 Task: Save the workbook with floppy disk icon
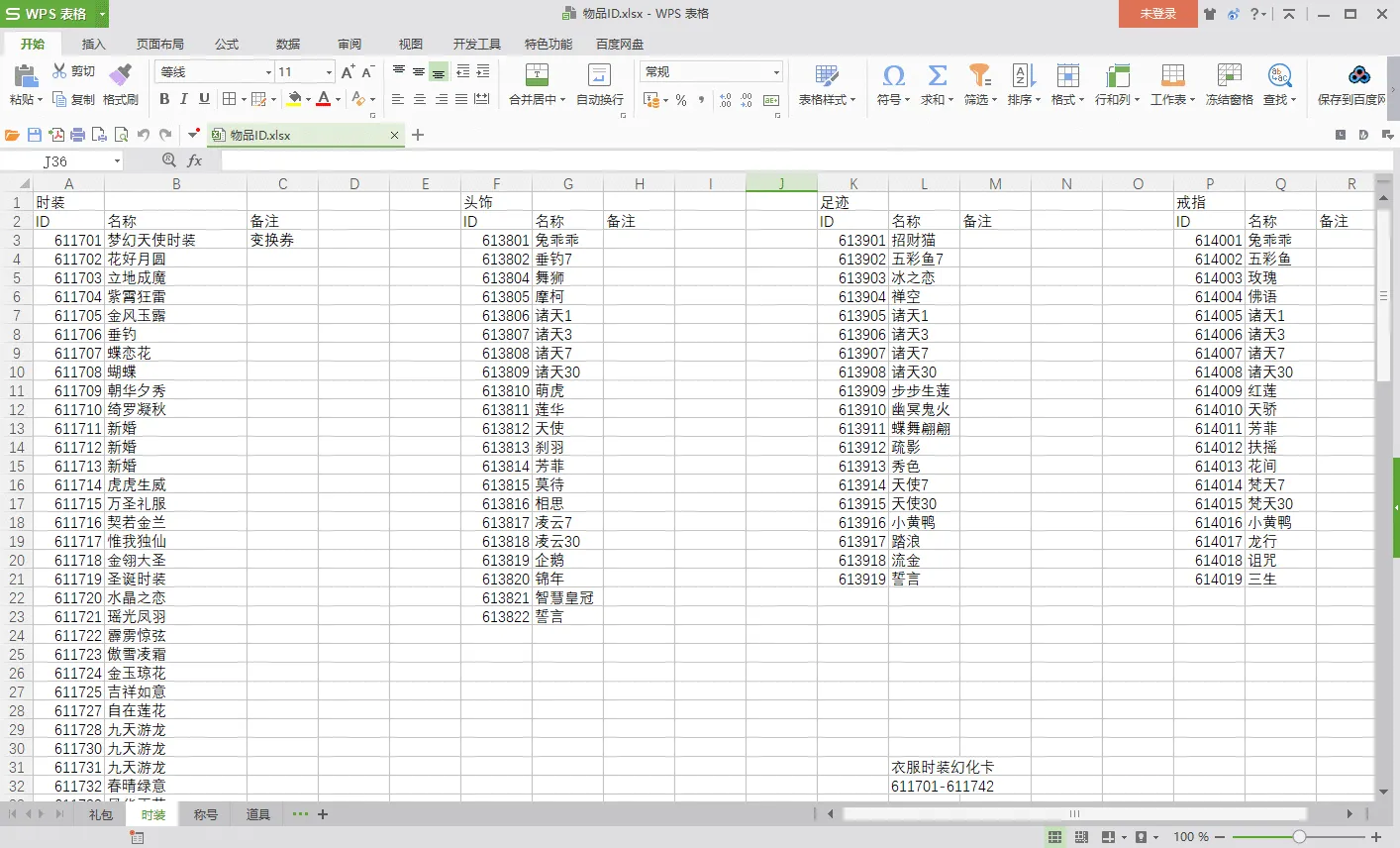(35, 135)
